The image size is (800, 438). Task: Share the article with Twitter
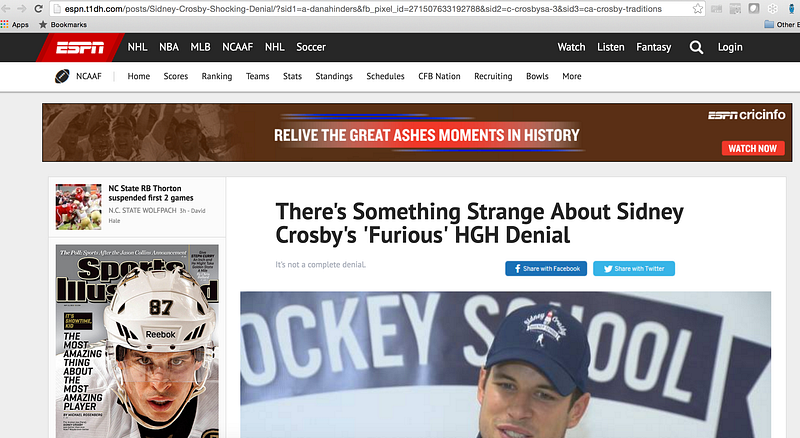(x=634, y=269)
